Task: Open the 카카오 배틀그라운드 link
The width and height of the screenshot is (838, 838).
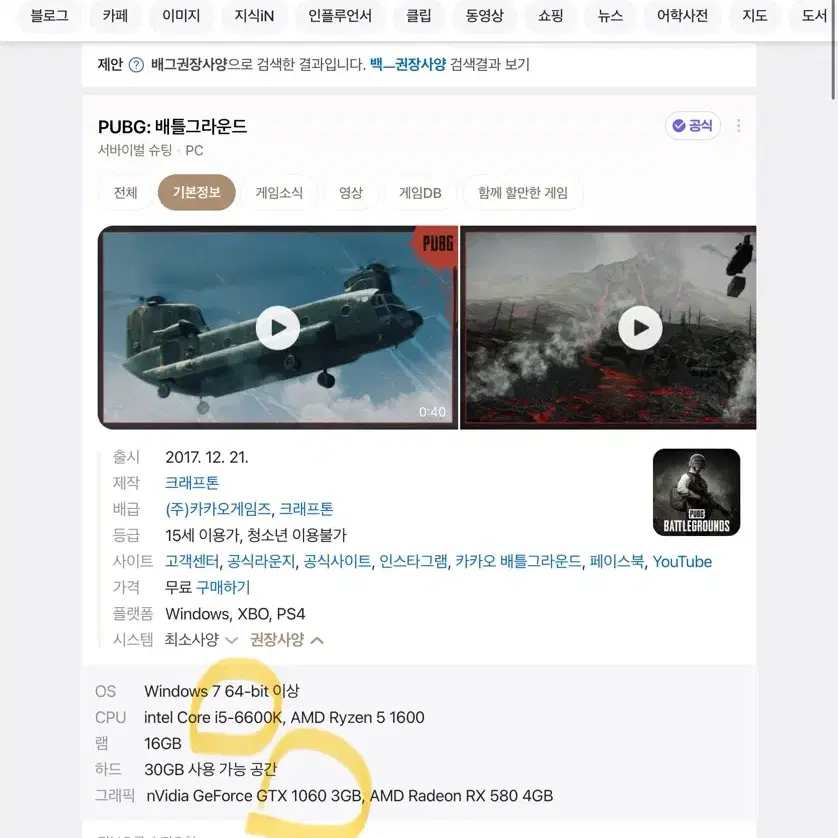Action: point(518,562)
